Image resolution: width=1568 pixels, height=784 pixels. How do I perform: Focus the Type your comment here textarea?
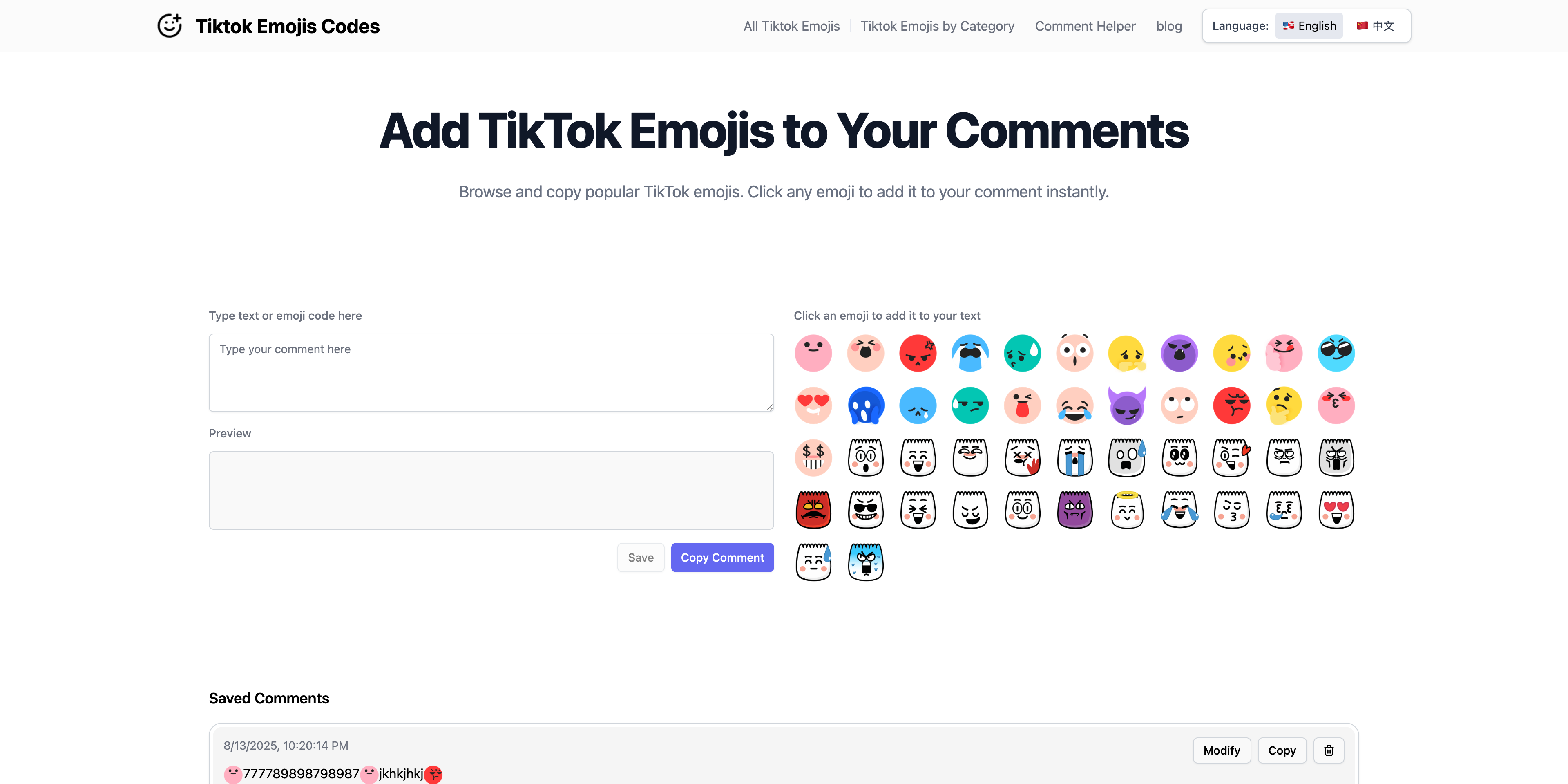491,373
